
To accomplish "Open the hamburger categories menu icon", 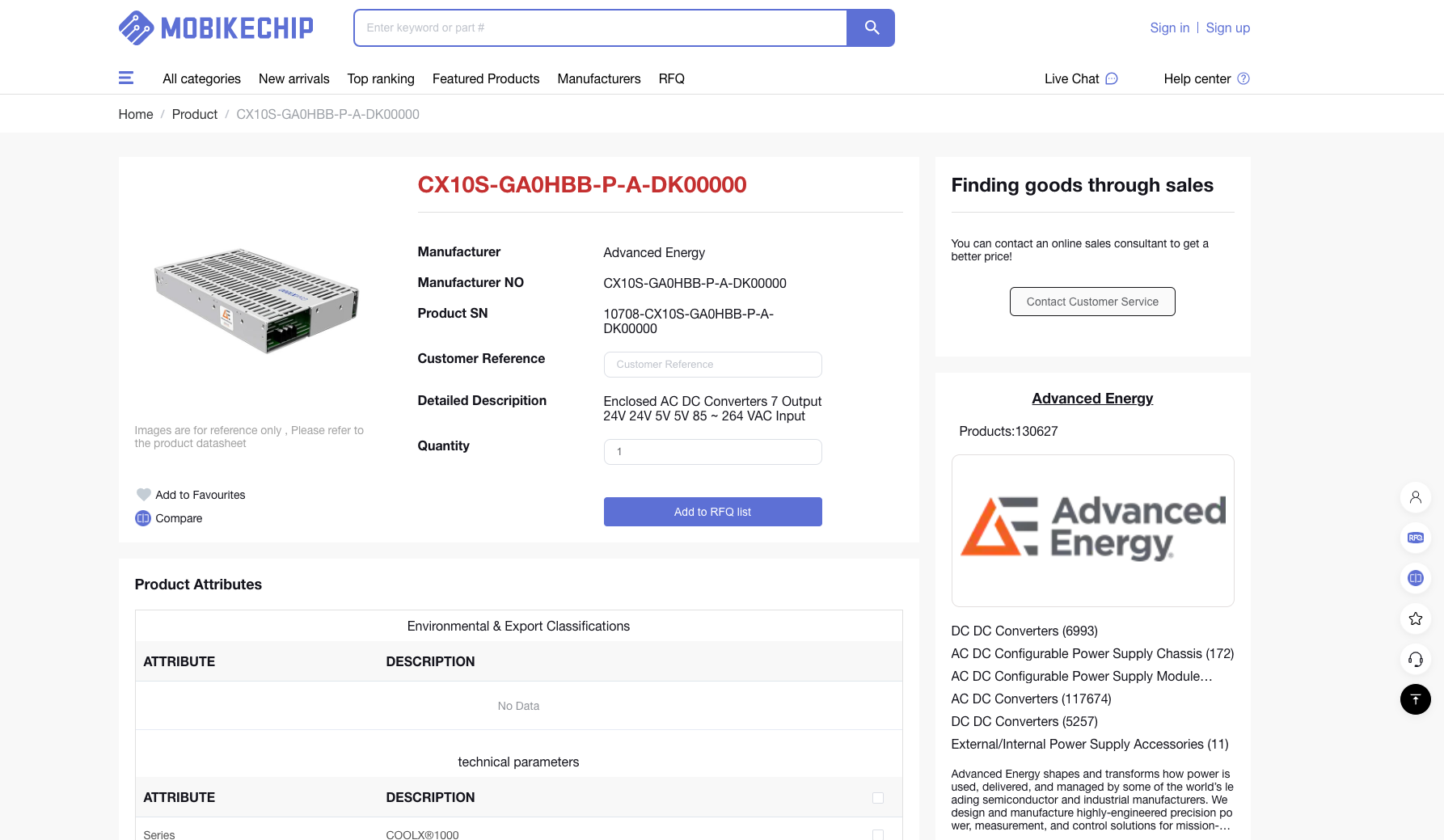I will (126, 78).
